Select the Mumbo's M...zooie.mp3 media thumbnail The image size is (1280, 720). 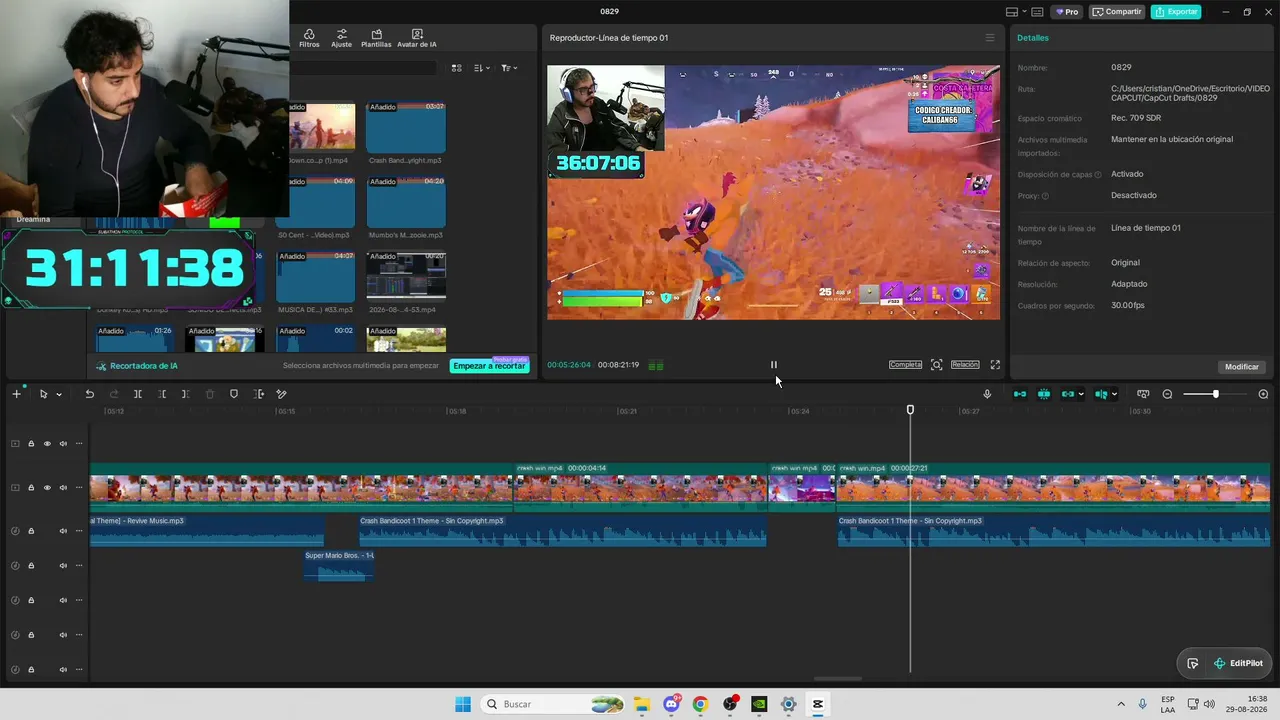[x=405, y=203]
